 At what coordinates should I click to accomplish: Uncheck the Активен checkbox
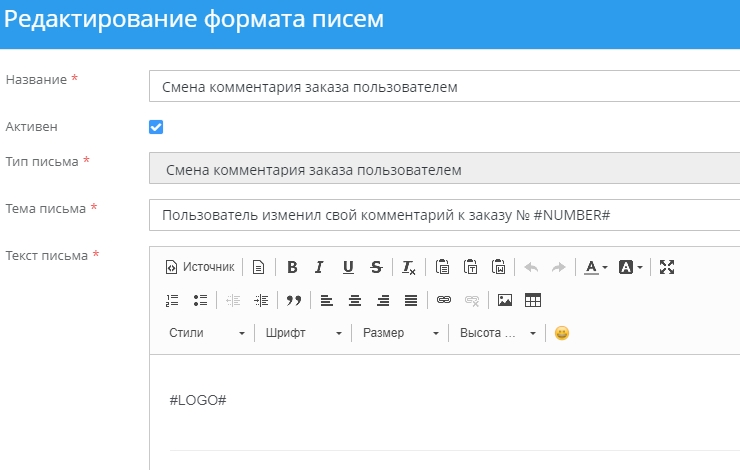(x=156, y=127)
